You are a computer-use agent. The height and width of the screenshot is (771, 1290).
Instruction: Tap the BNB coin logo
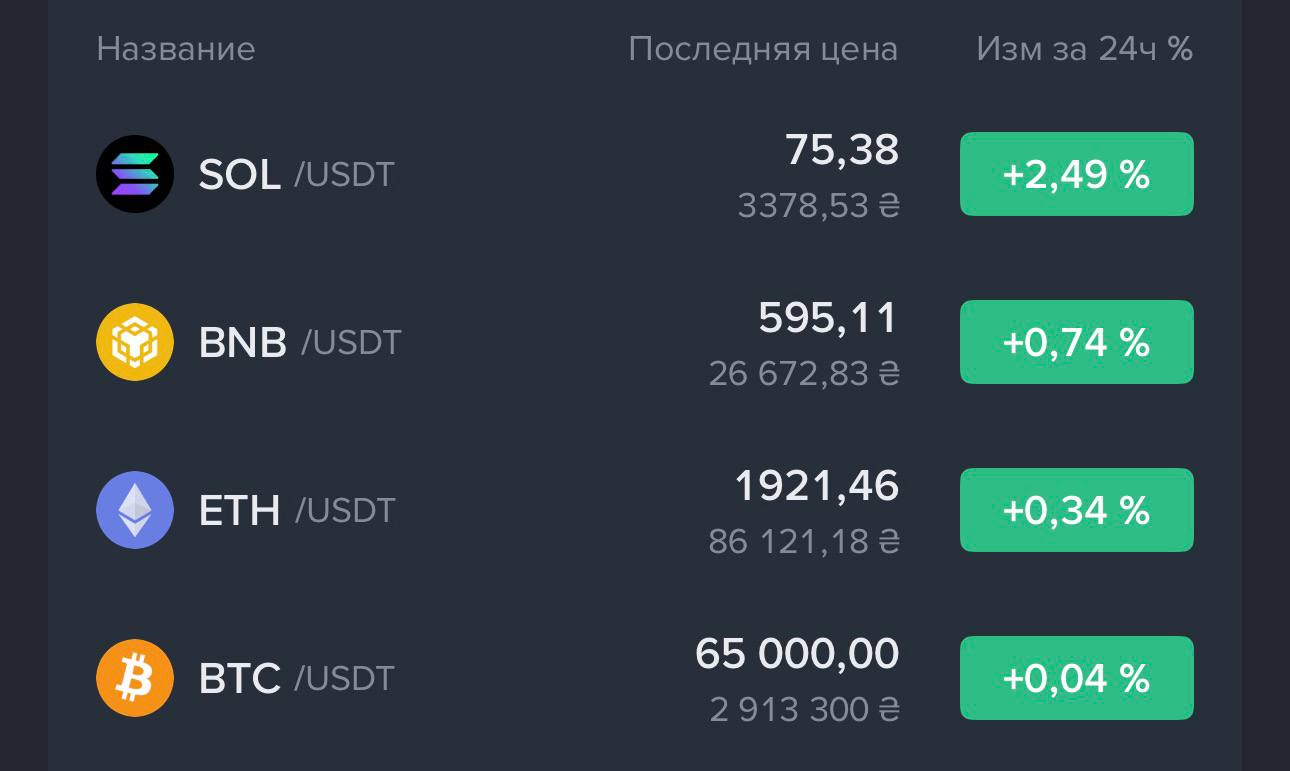(x=135, y=342)
